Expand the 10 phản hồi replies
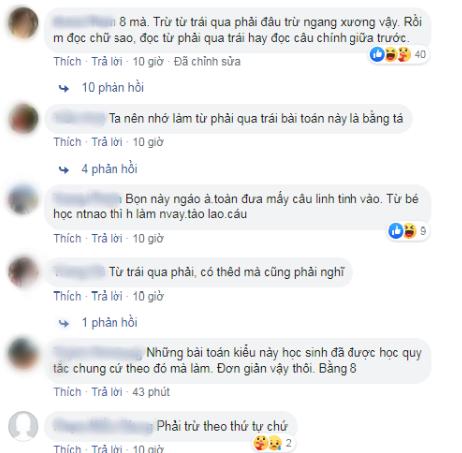462x453 pixels. coord(113,88)
